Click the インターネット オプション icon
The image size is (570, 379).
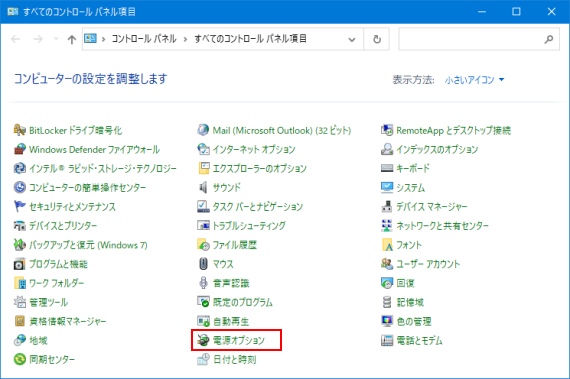(x=203, y=149)
